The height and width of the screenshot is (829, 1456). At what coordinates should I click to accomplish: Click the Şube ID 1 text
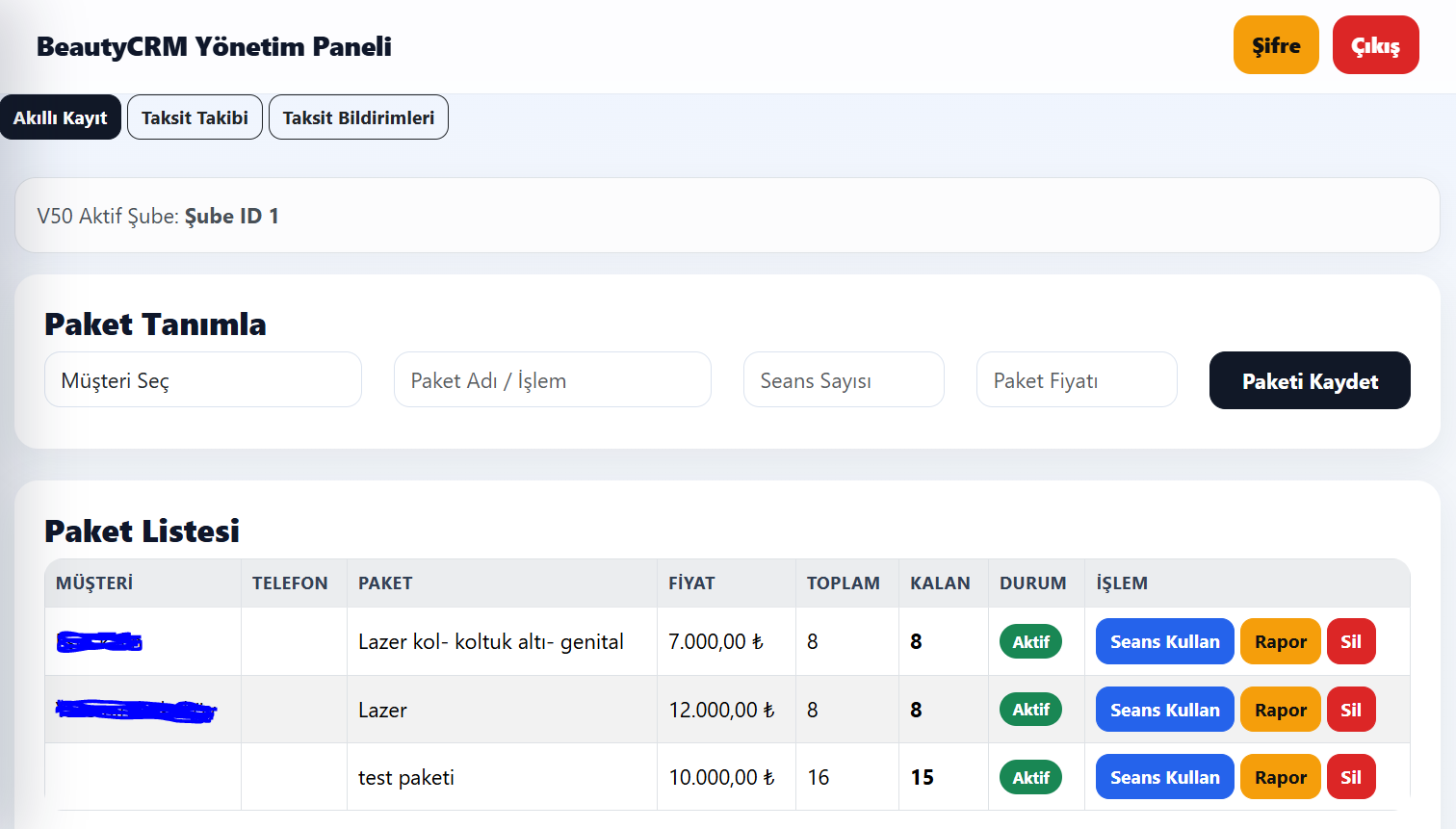pos(232,216)
